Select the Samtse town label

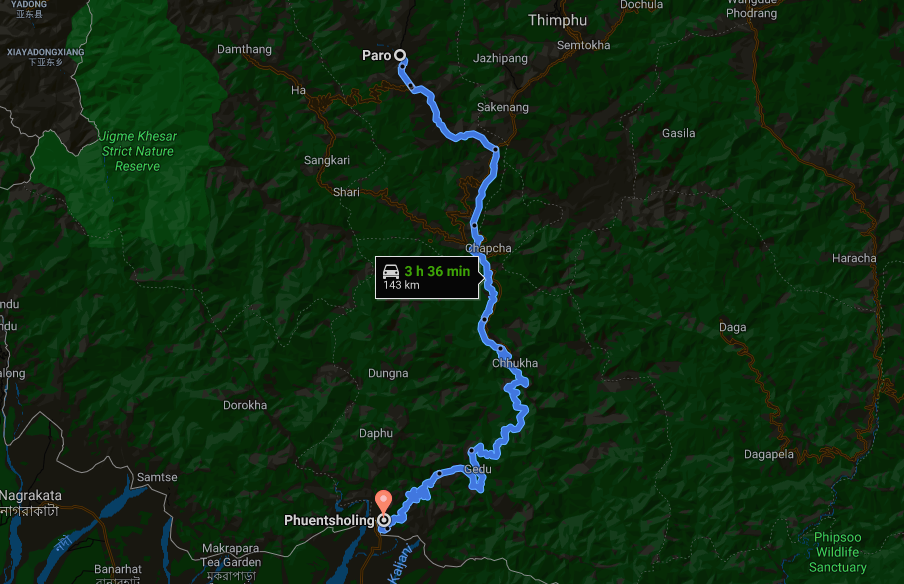pyautogui.click(x=157, y=477)
